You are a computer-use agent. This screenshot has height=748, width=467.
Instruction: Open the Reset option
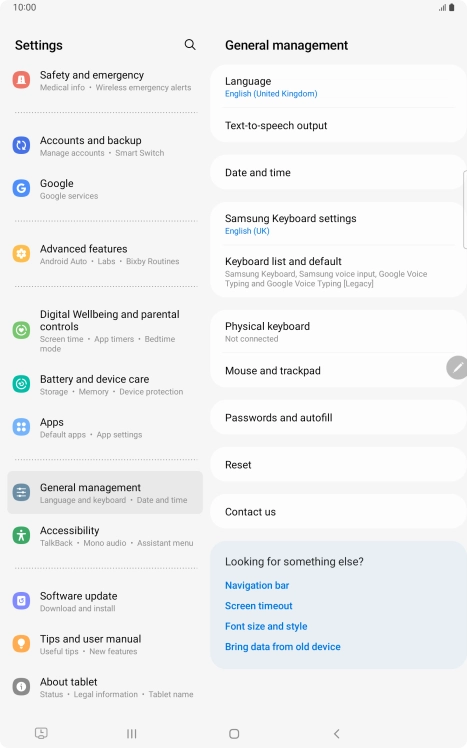click(339, 465)
